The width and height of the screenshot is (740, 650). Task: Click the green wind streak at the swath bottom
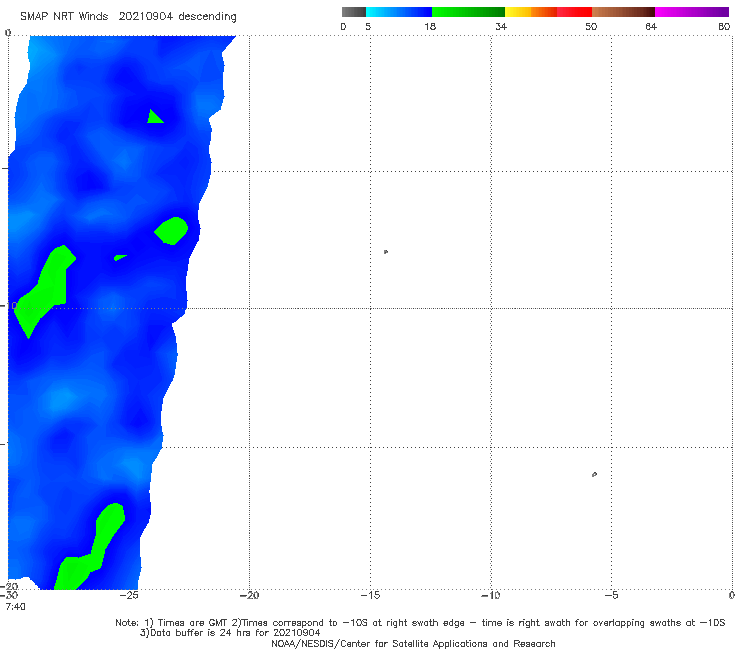92,548
